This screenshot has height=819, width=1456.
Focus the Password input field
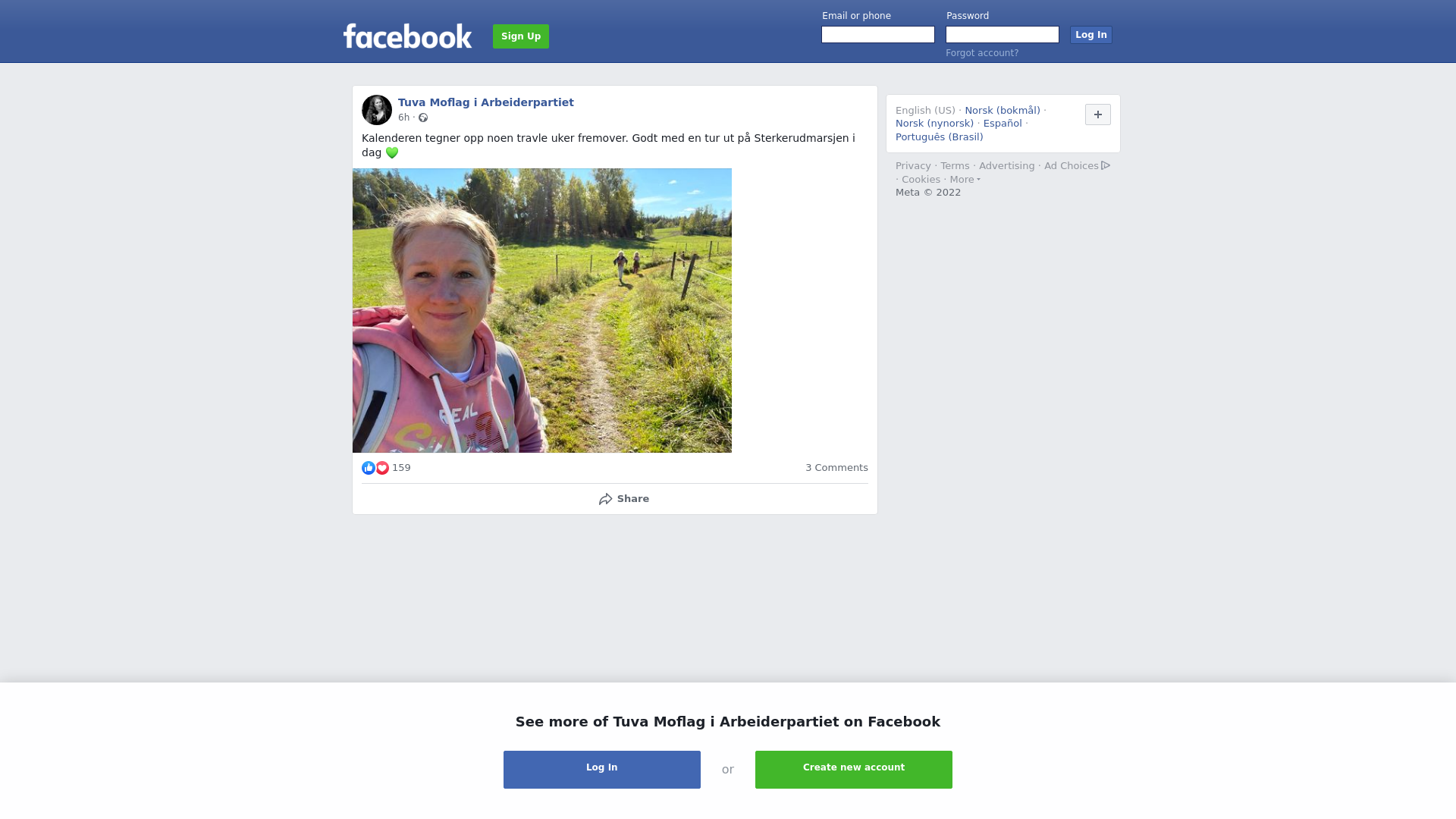click(x=1003, y=35)
